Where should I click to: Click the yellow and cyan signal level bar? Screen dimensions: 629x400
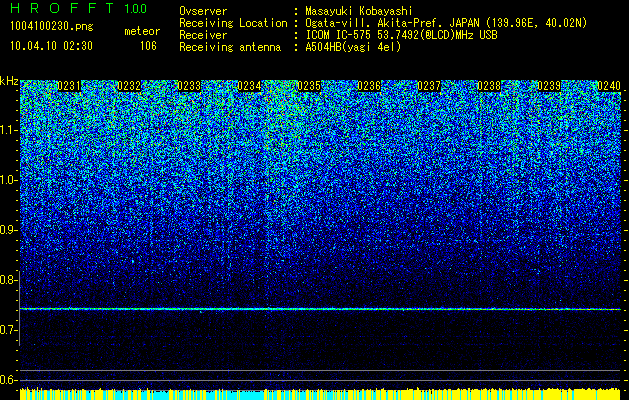tap(320, 394)
